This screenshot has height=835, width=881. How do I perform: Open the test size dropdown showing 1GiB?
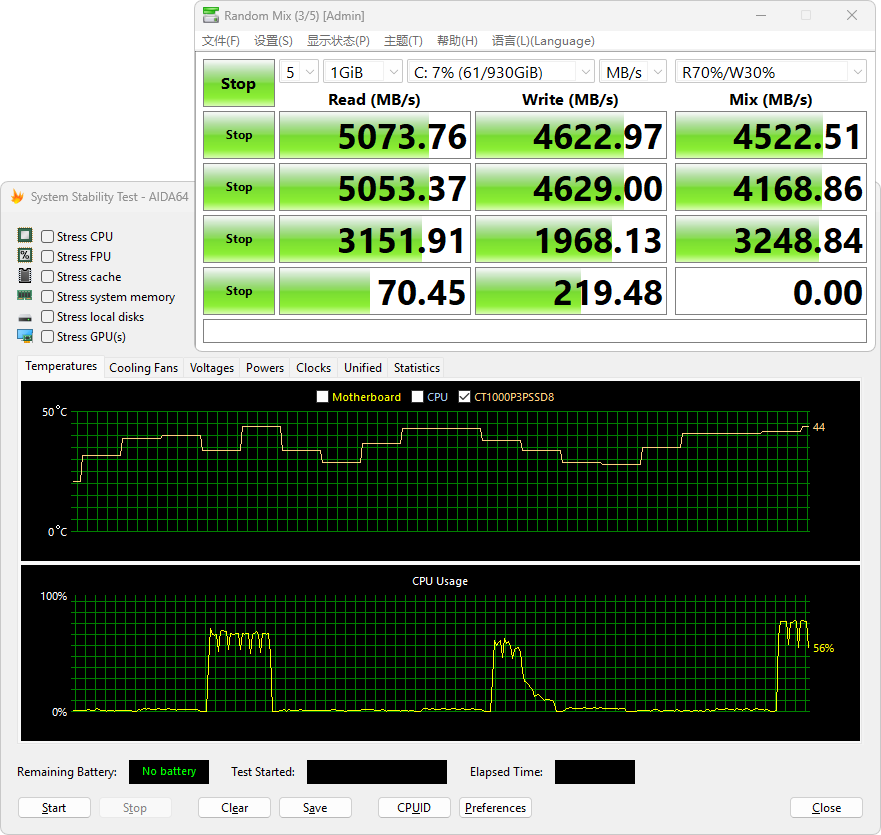pyautogui.click(x=363, y=72)
